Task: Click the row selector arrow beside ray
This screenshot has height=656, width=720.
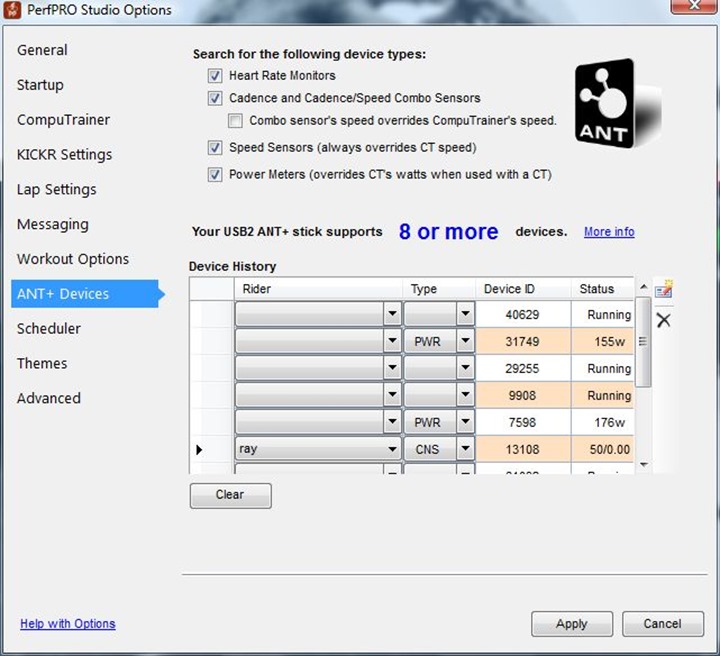Action: click(x=199, y=449)
